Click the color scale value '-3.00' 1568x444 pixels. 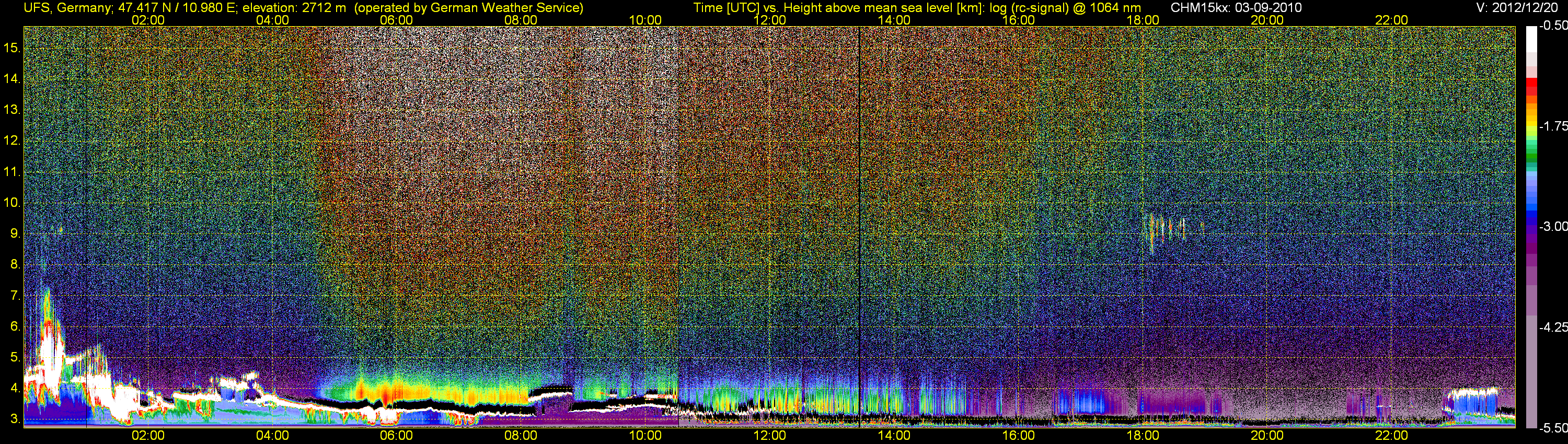[x=1553, y=226]
